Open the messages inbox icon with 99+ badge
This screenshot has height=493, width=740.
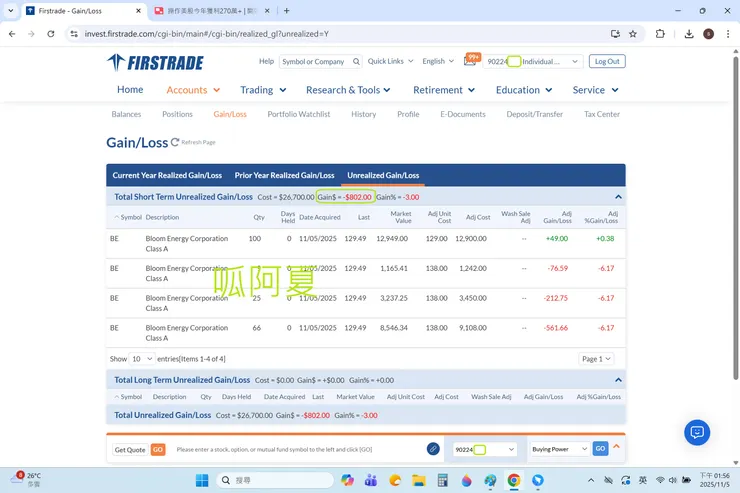coord(470,61)
